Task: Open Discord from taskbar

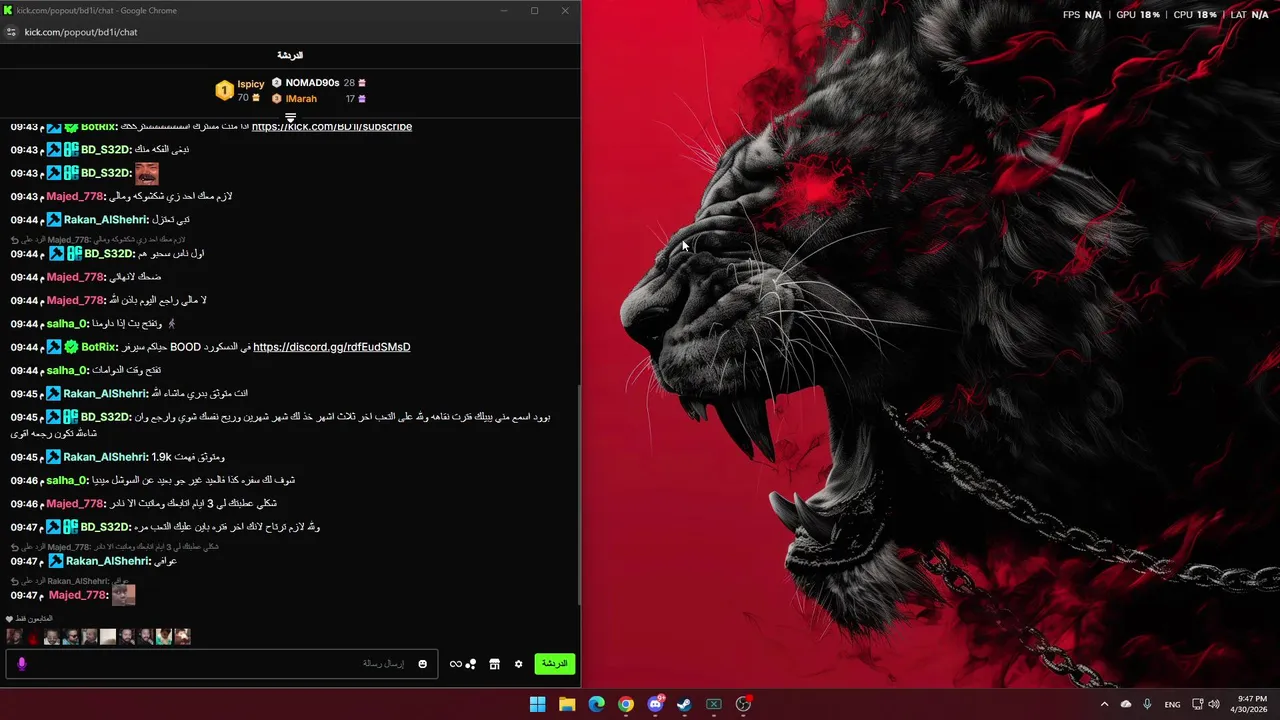Action: (x=655, y=704)
